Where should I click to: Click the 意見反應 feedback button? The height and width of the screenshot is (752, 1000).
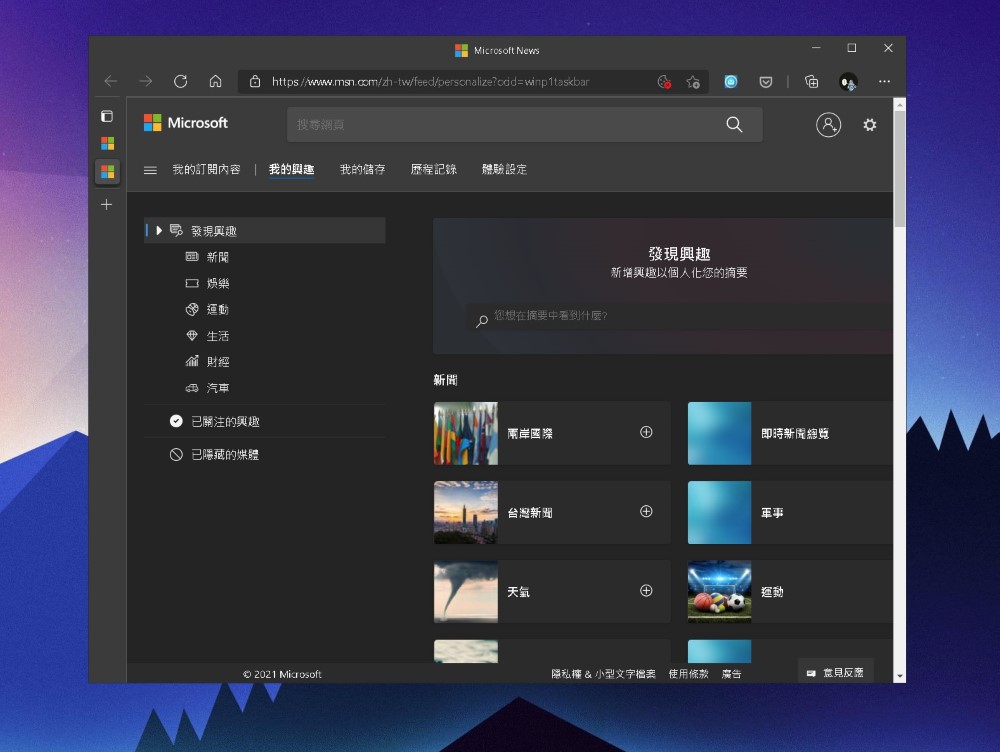pos(835,673)
